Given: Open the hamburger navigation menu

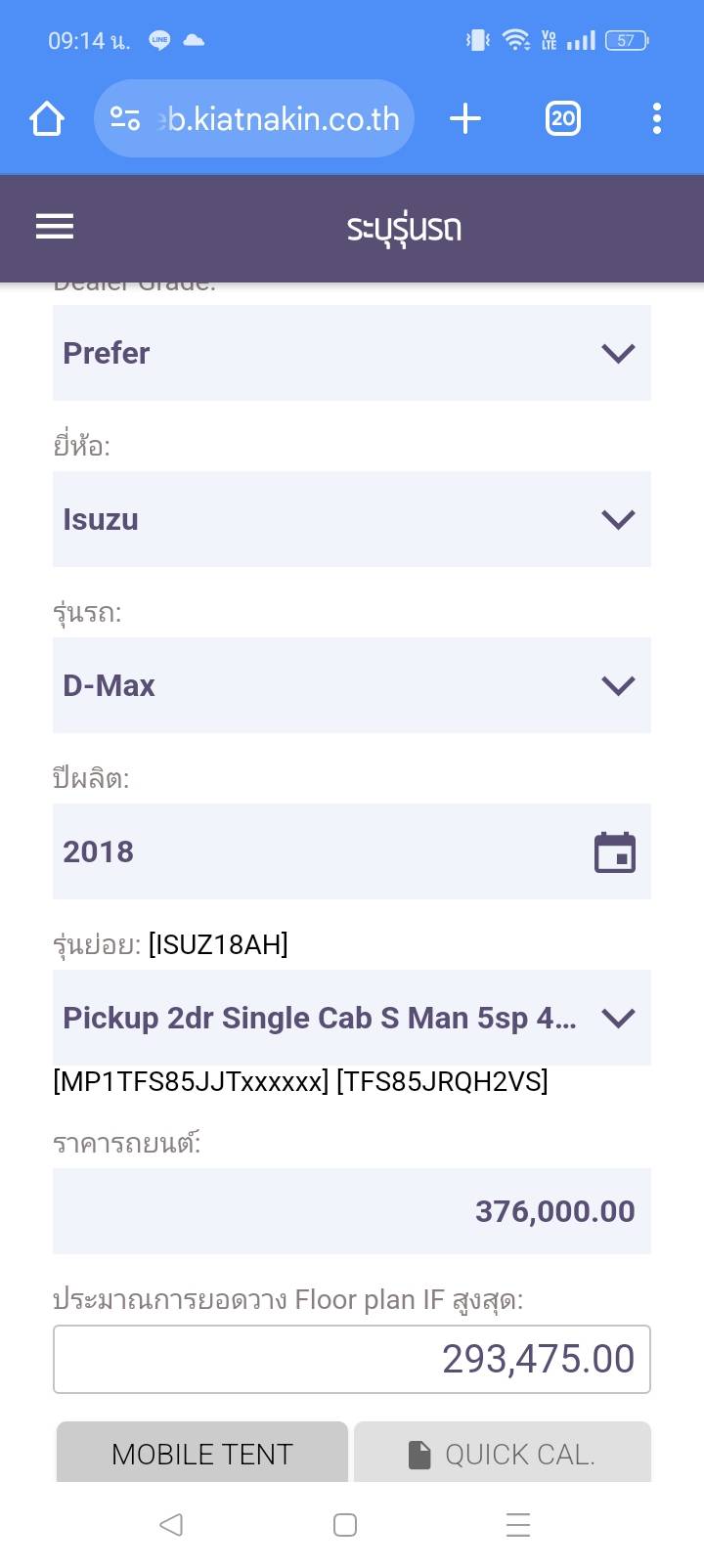Looking at the screenshot, I should coord(55,227).
